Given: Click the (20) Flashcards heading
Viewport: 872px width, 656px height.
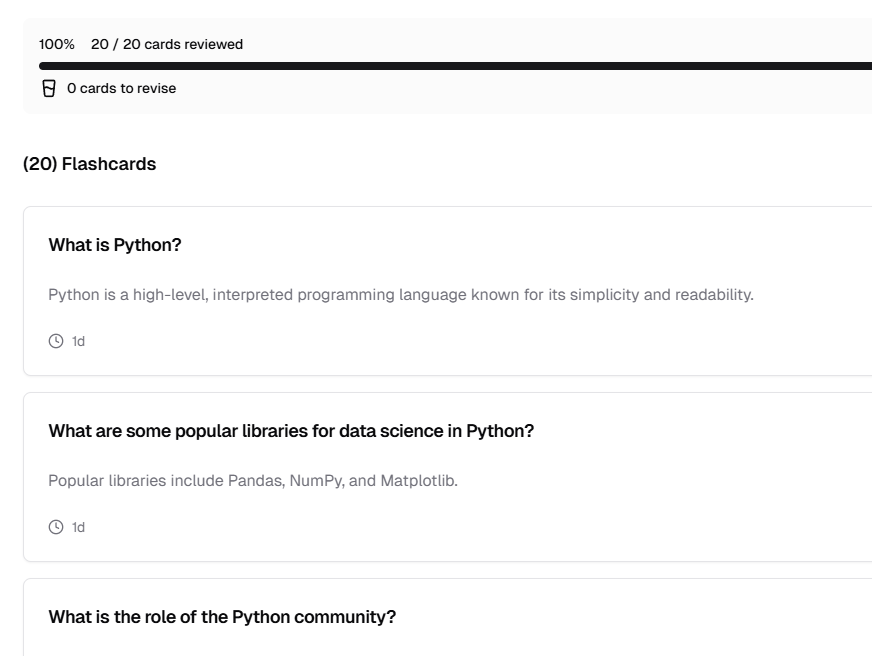Looking at the screenshot, I should 89,164.
